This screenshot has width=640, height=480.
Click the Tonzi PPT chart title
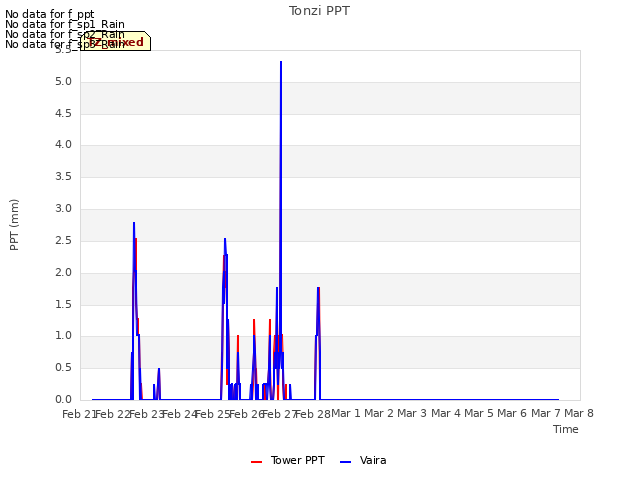click(x=319, y=11)
